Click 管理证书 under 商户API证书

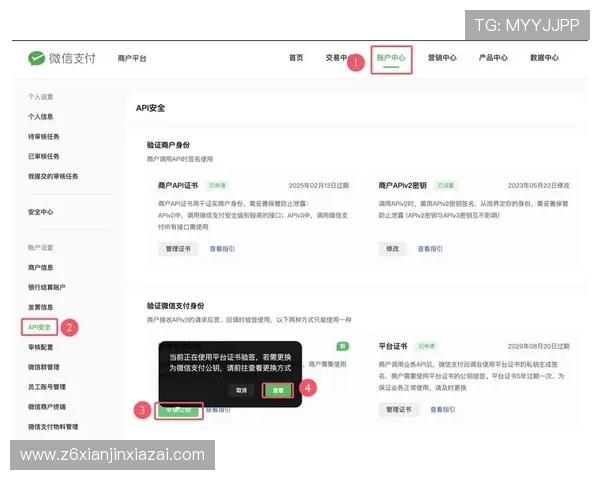(x=178, y=249)
